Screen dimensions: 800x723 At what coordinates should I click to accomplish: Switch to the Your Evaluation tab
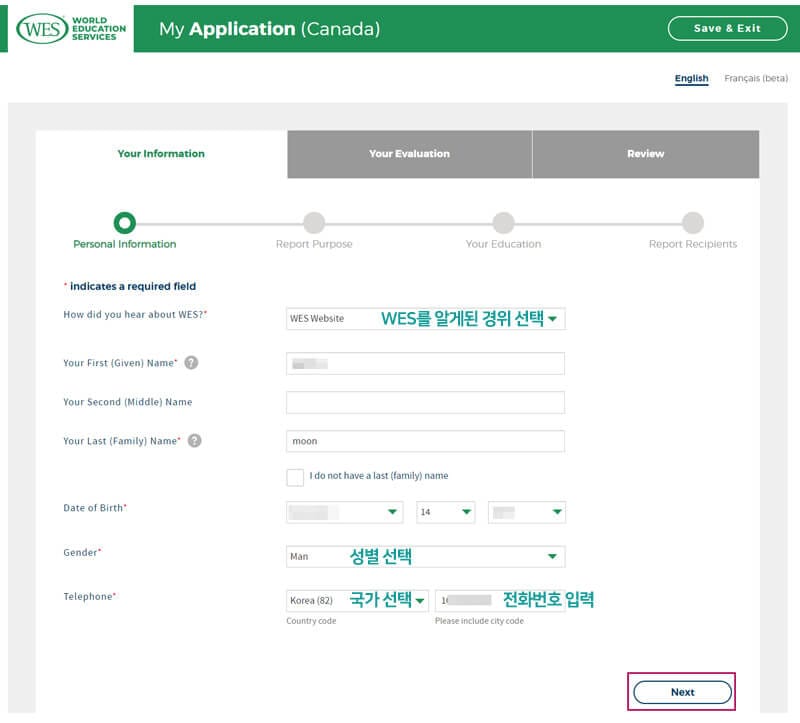click(409, 154)
